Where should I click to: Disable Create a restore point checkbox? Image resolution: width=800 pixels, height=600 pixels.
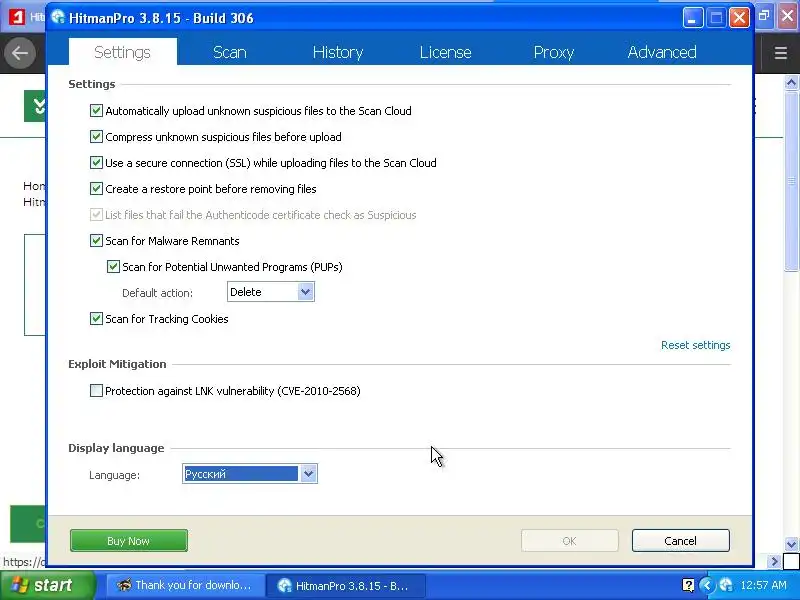[x=96, y=189]
